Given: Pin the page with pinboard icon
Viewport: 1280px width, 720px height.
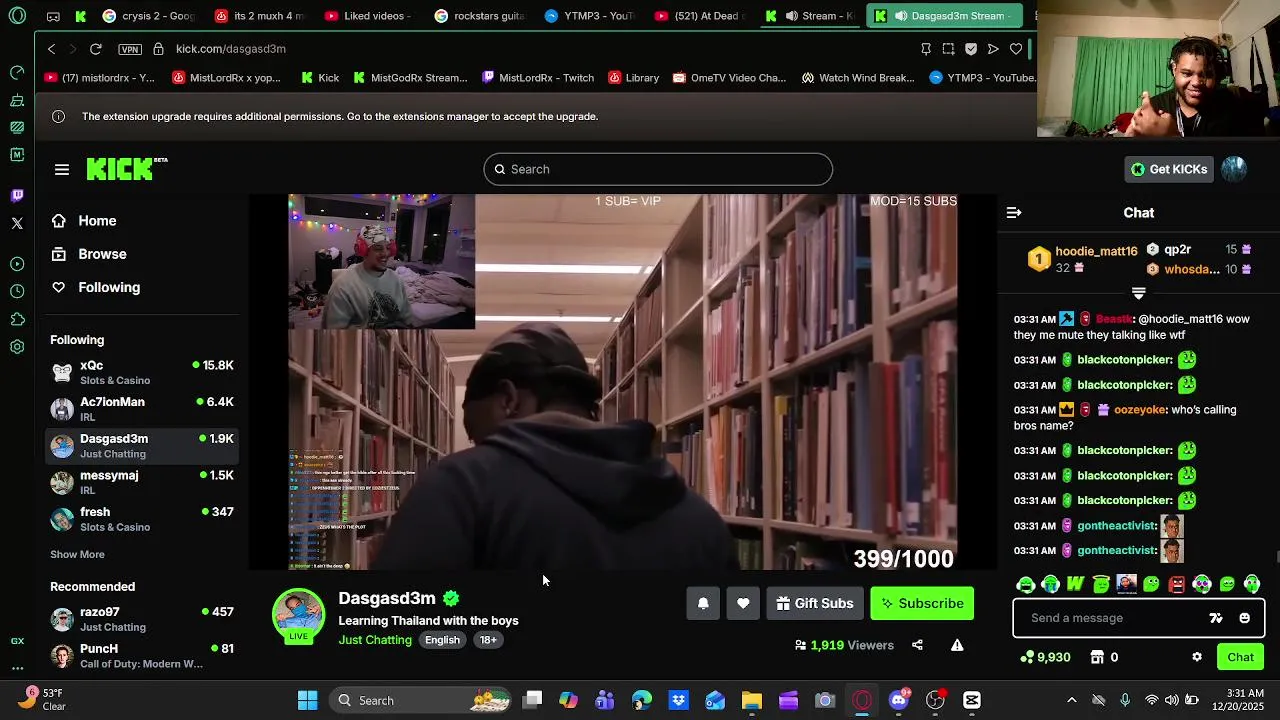Looking at the screenshot, I should pos(925,49).
